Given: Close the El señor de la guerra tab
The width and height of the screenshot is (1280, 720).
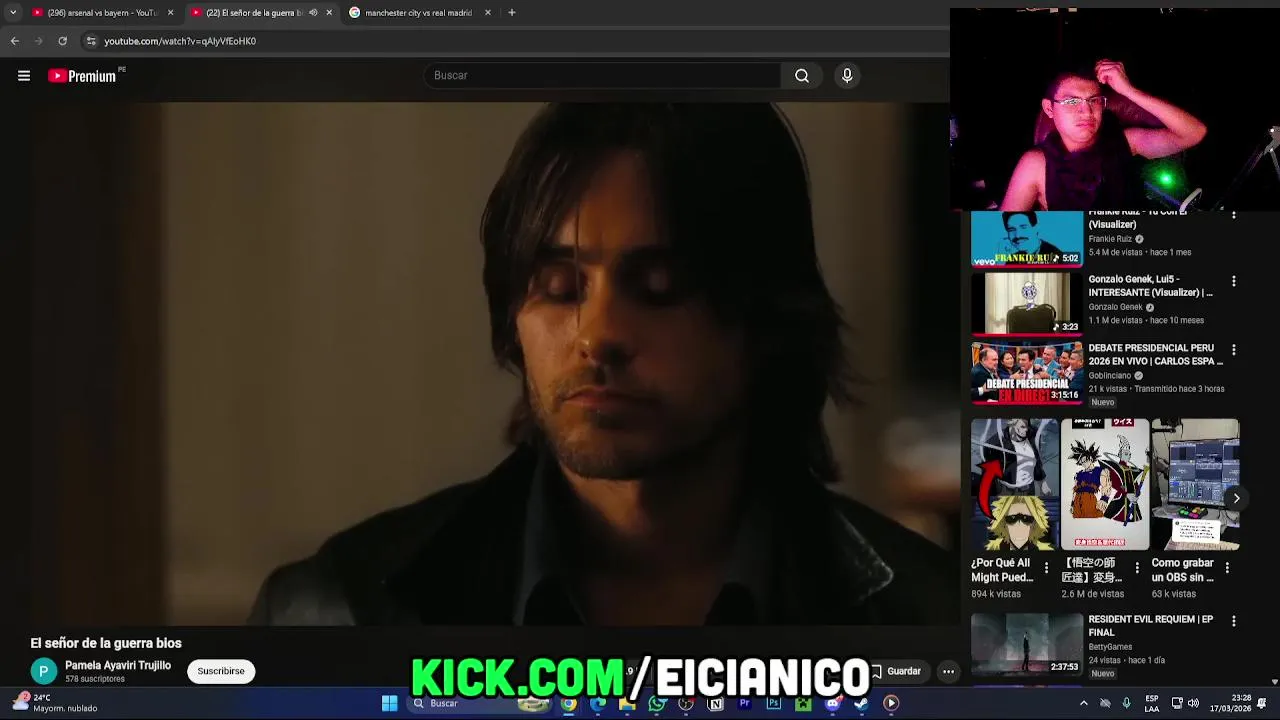Looking at the screenshot, I should [x=329, y=13].
